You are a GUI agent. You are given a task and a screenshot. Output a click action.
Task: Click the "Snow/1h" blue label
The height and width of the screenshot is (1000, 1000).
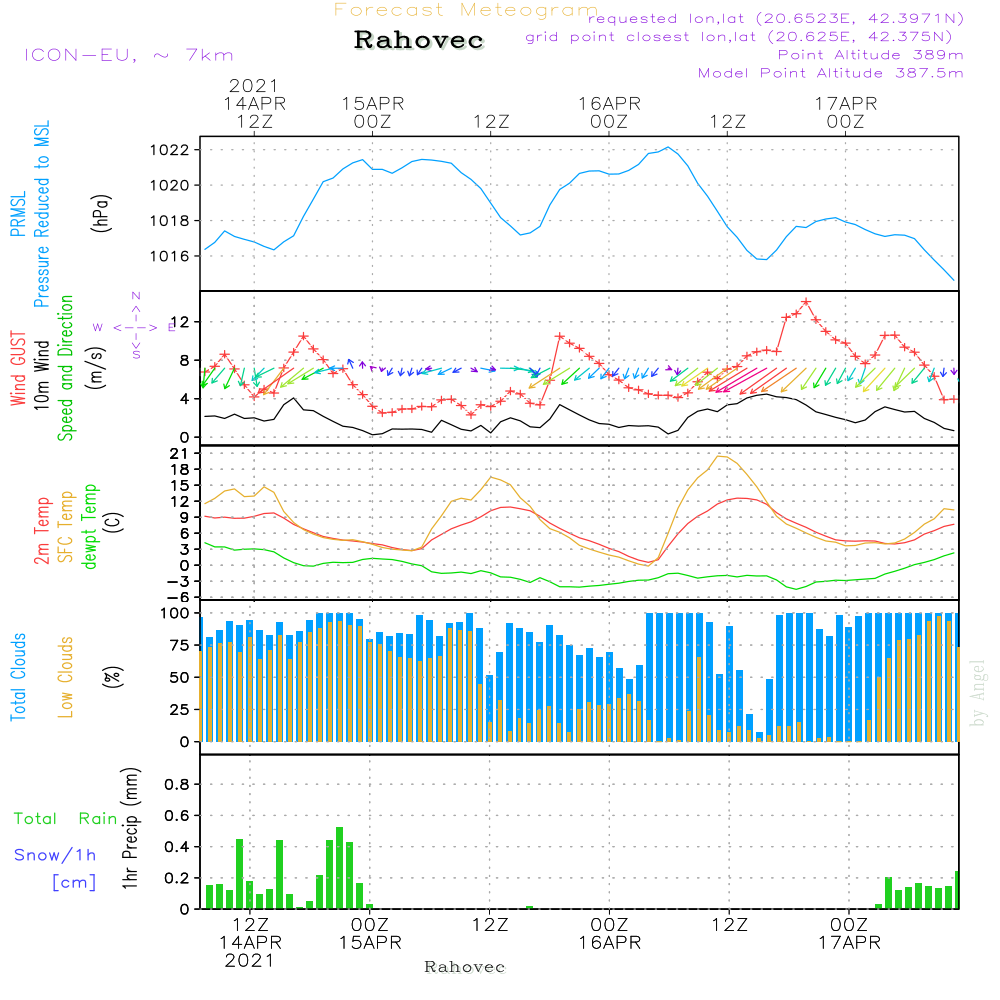pyautogui.click(x=55, y=855)
